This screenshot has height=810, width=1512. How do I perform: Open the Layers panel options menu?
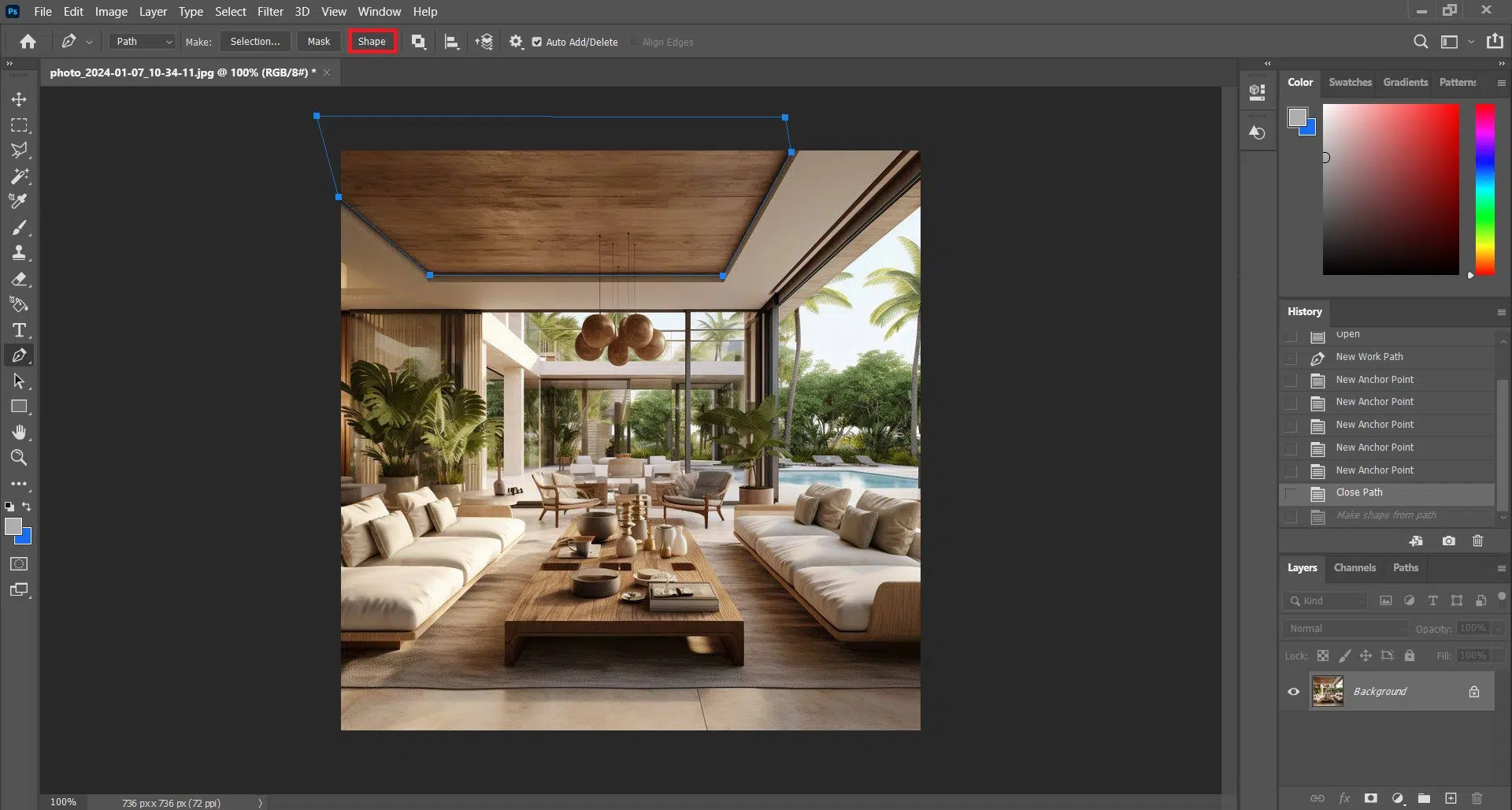(x=1501, y=568)
